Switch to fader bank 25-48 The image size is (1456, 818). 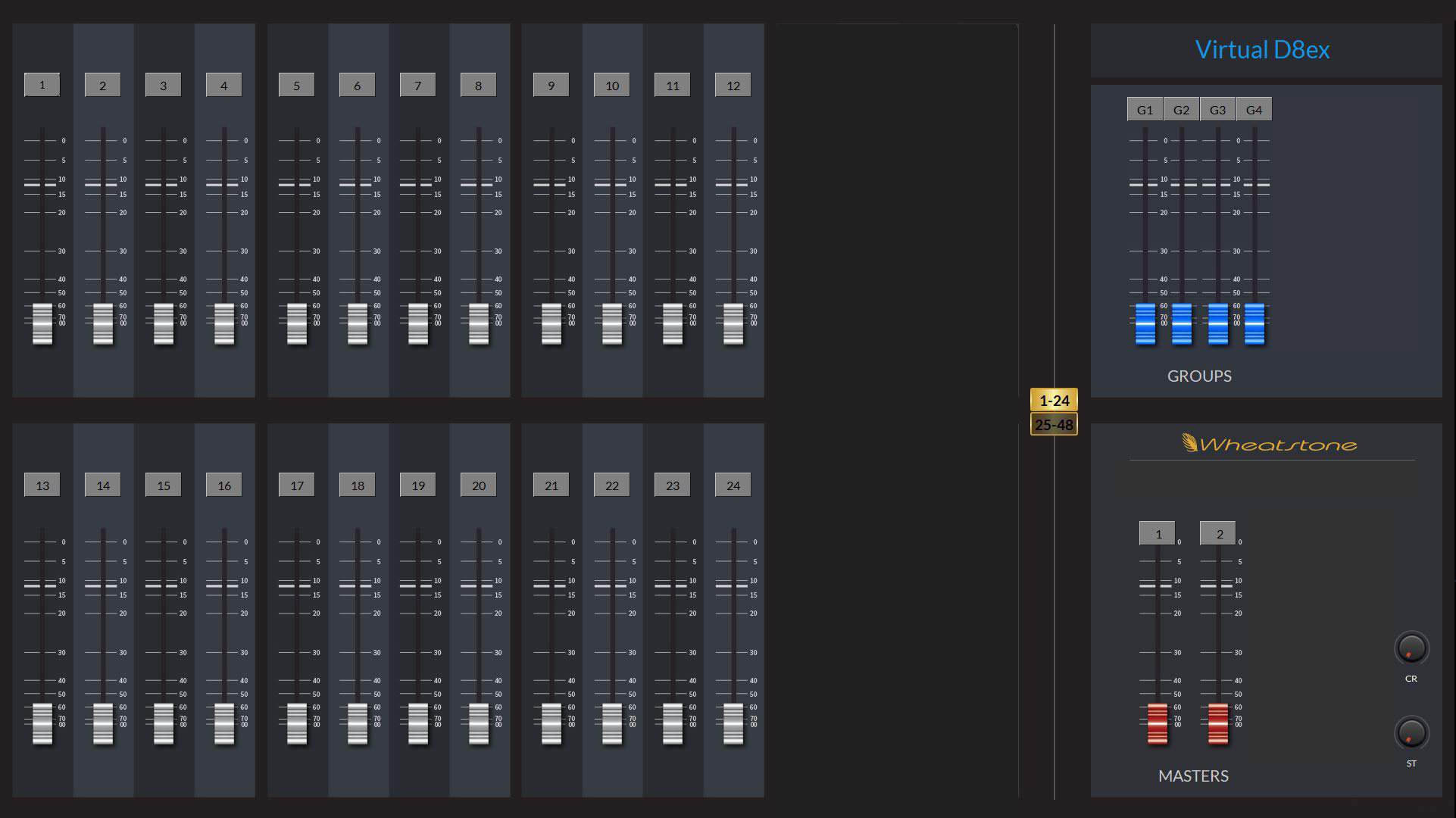[x=1054, y=424]
